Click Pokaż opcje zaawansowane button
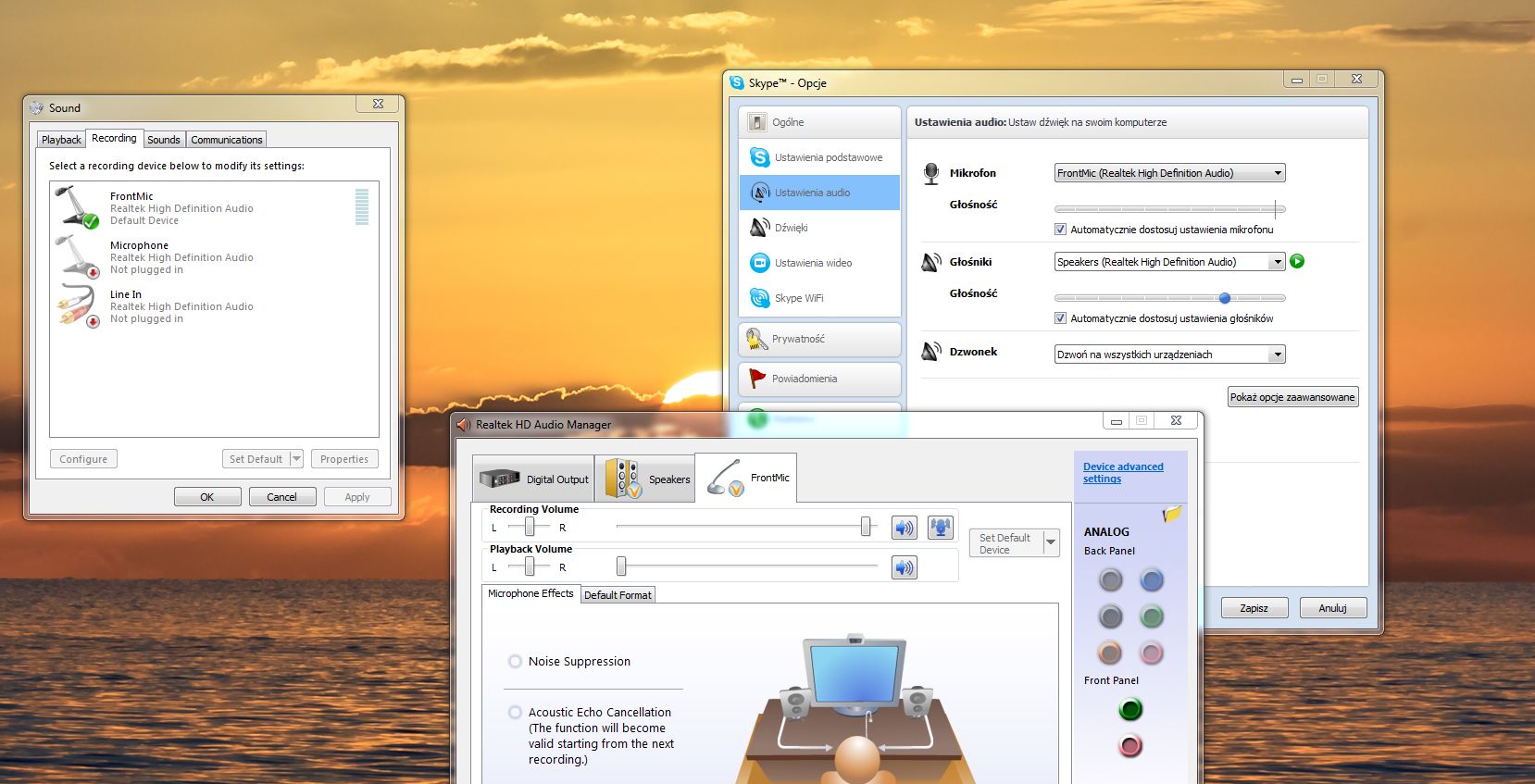Screen dimensions: 1535x784 coord(1292,397)
